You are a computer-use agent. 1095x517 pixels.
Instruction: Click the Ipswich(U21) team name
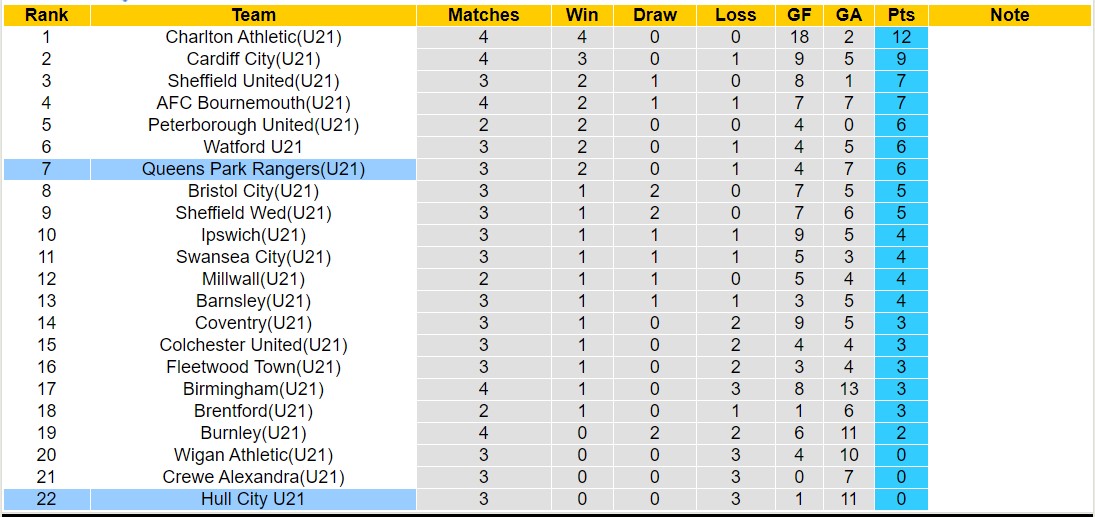(253, 235)
